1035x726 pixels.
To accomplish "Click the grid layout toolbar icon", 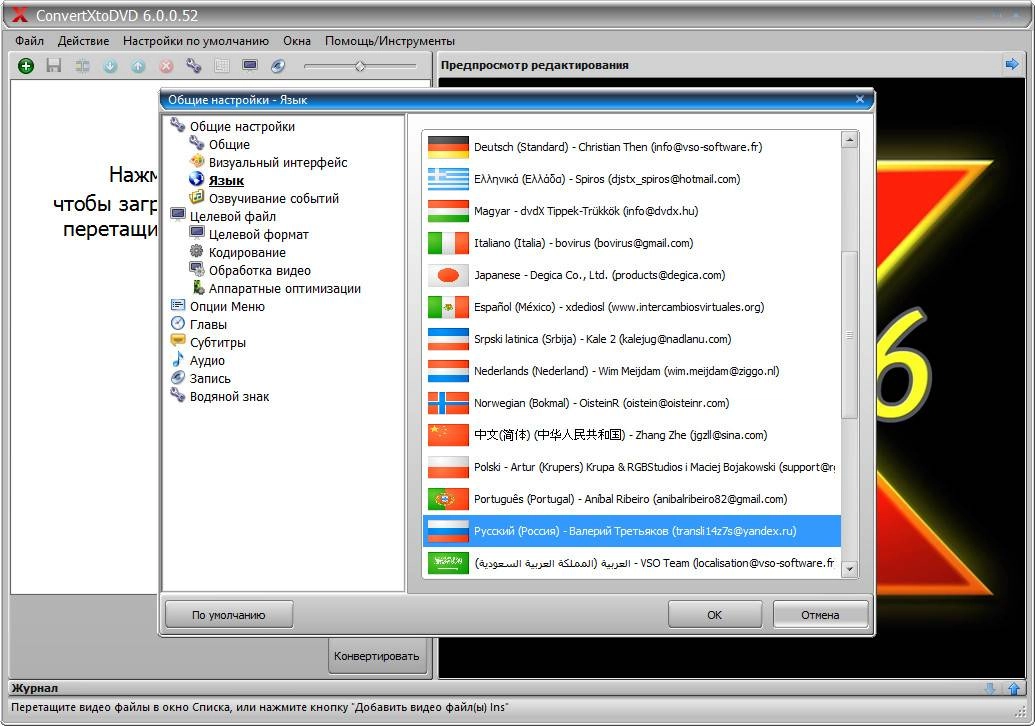I will [222, 65].
